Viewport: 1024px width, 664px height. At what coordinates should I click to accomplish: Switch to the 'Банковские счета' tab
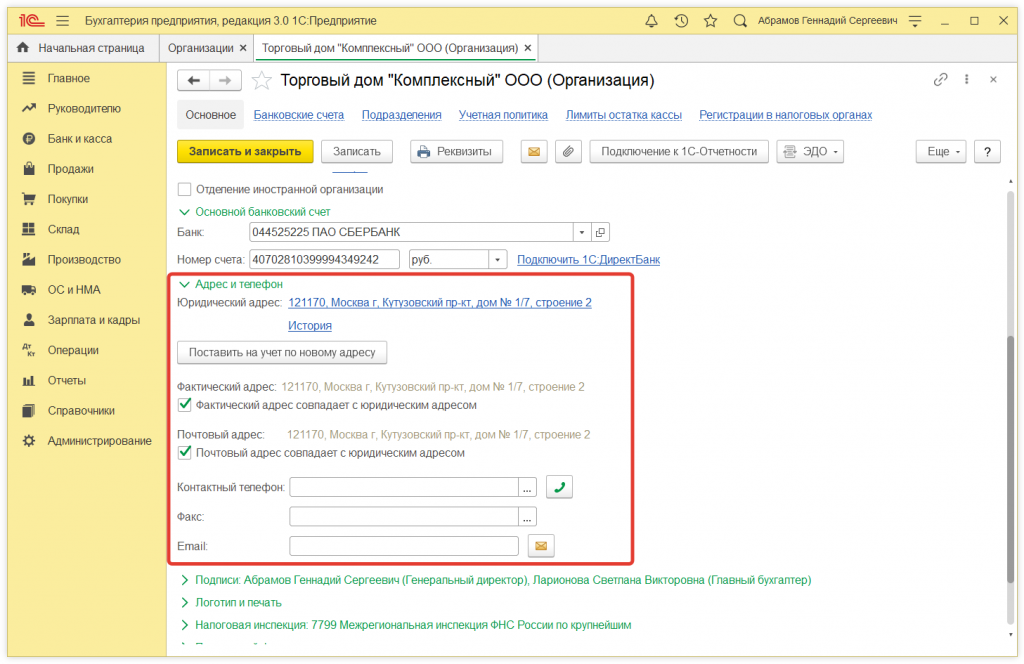tap(298, 115)
